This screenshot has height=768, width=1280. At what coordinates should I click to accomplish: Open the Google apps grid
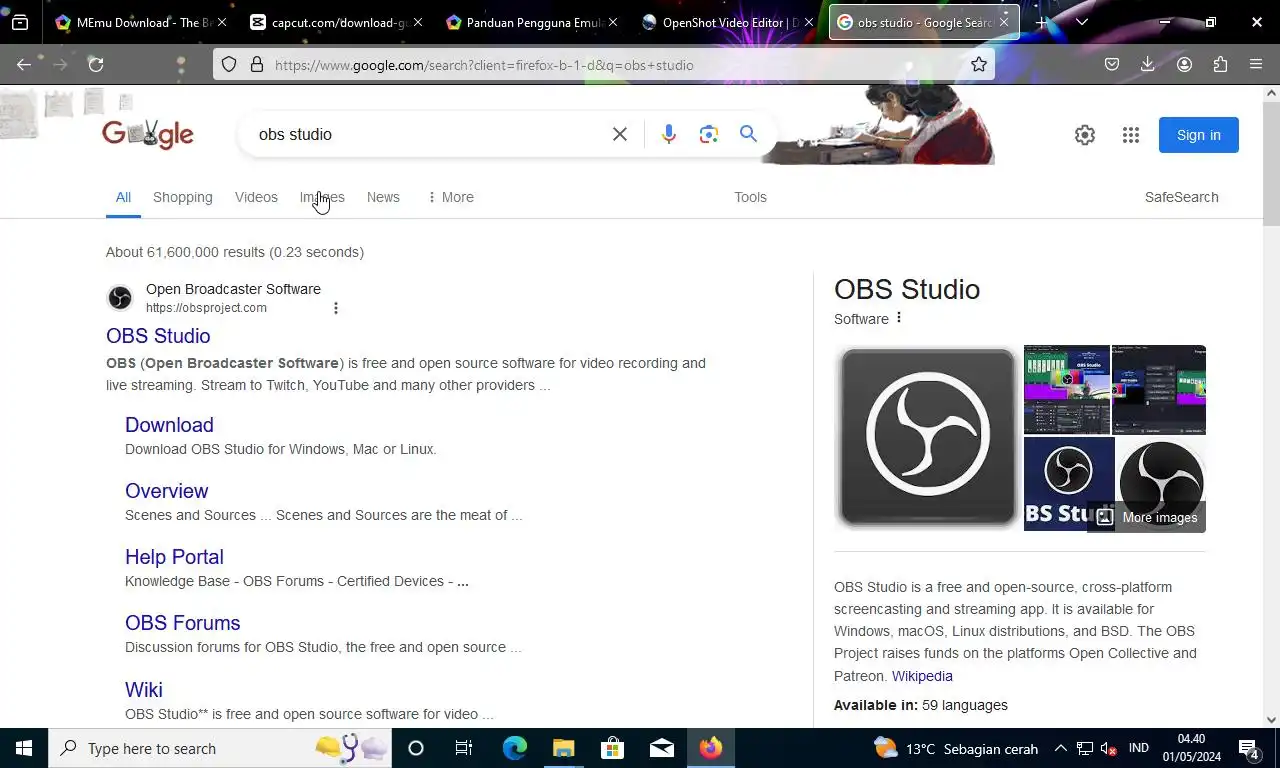pos(1131,135)
